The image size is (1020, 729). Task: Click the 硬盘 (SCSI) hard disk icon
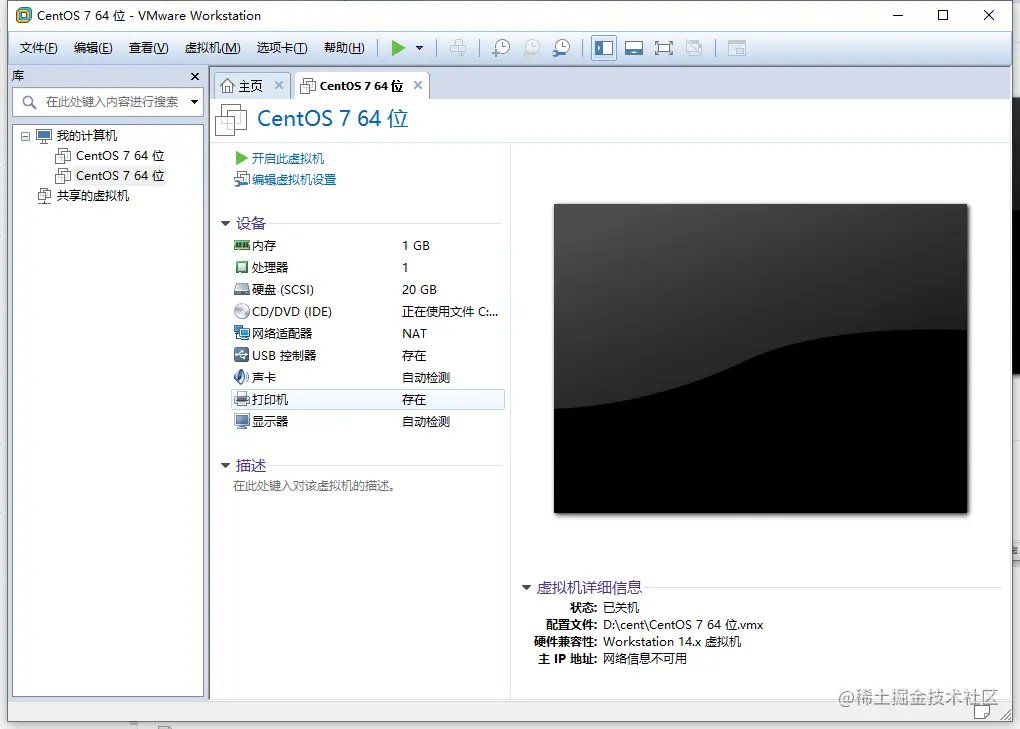pyautogui.click(x=242, y=289)
